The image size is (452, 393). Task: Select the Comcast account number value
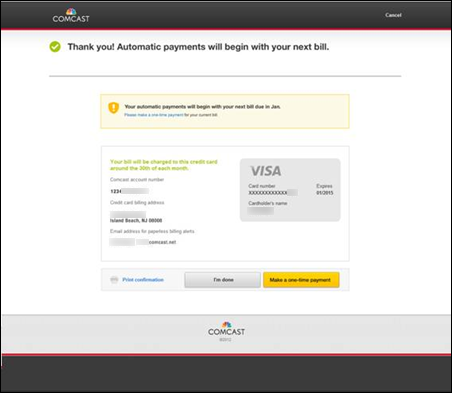pos(129,191)
